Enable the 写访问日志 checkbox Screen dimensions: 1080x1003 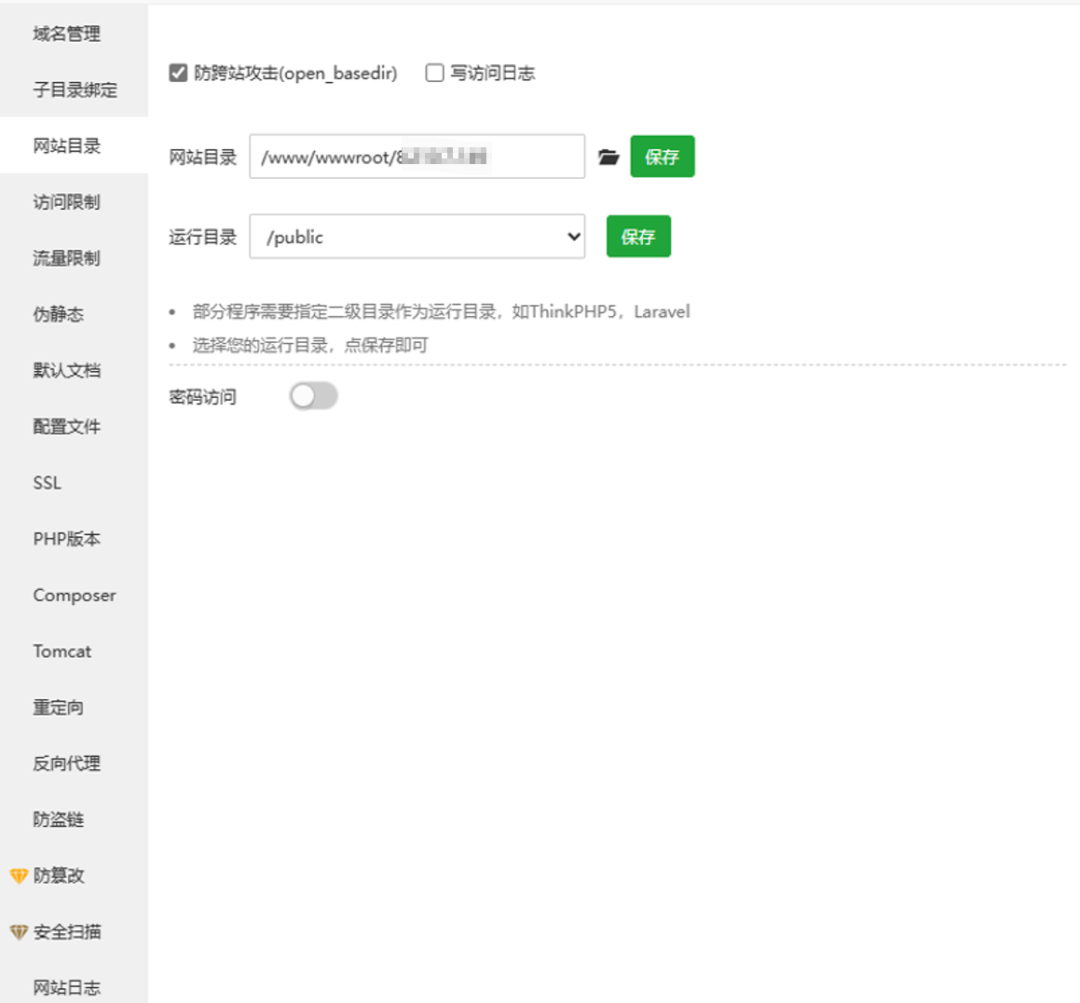click(x=434, y=73)
